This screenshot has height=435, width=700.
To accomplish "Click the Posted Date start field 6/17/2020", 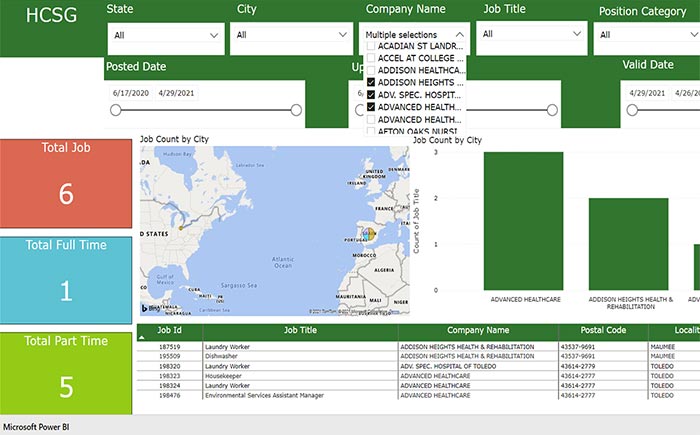I will pyautogui.click(x=131, y=93).
